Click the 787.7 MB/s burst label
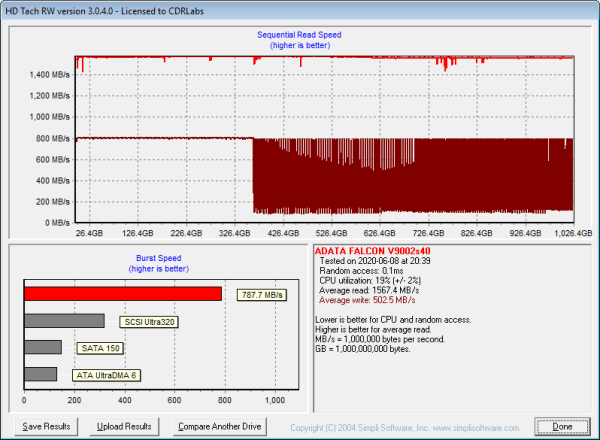The image size is (600, 440). 260,295
